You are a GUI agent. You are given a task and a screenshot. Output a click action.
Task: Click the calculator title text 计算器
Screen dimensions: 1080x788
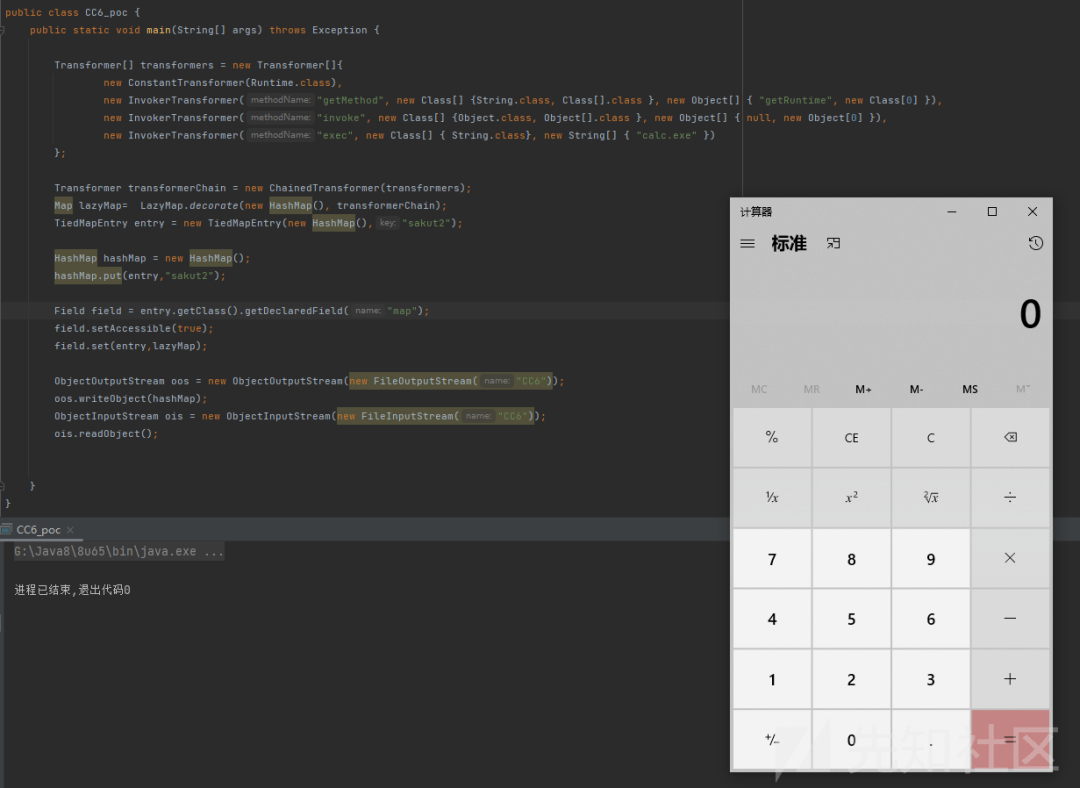tap(756, 211)
